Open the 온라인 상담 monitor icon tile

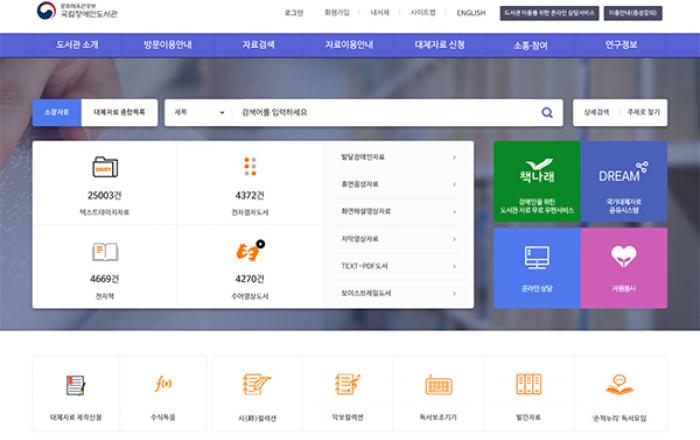(536, 267)
